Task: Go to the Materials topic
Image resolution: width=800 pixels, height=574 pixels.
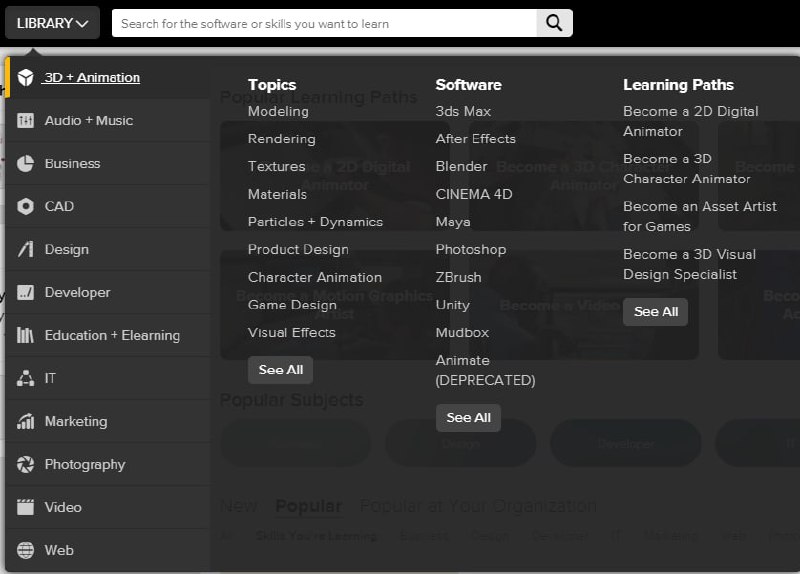Action: pos(278,194)
